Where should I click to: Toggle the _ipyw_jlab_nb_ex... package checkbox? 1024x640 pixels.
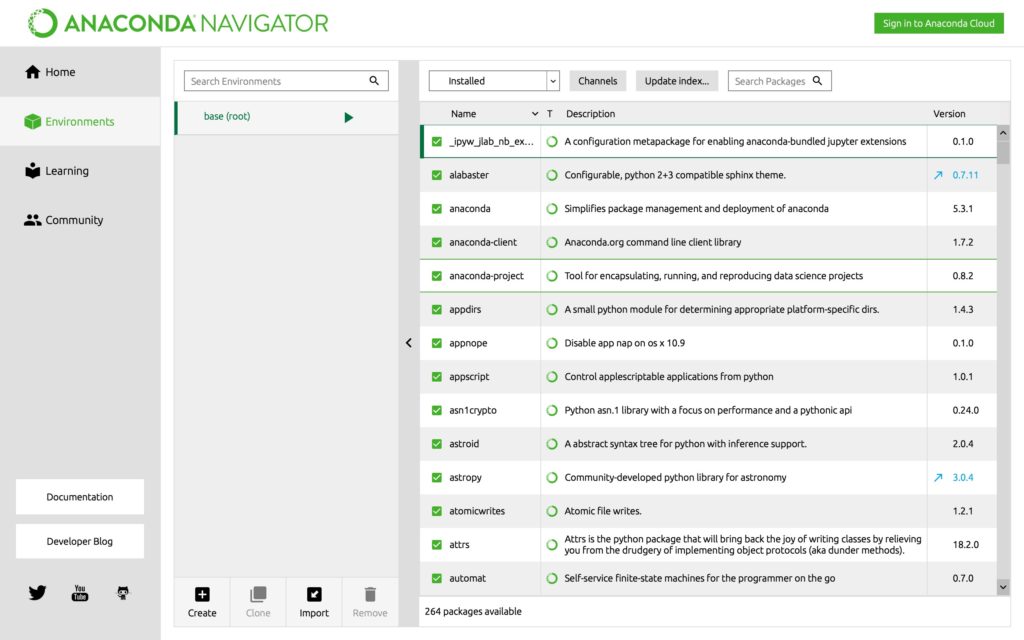[x=437, y=141]
